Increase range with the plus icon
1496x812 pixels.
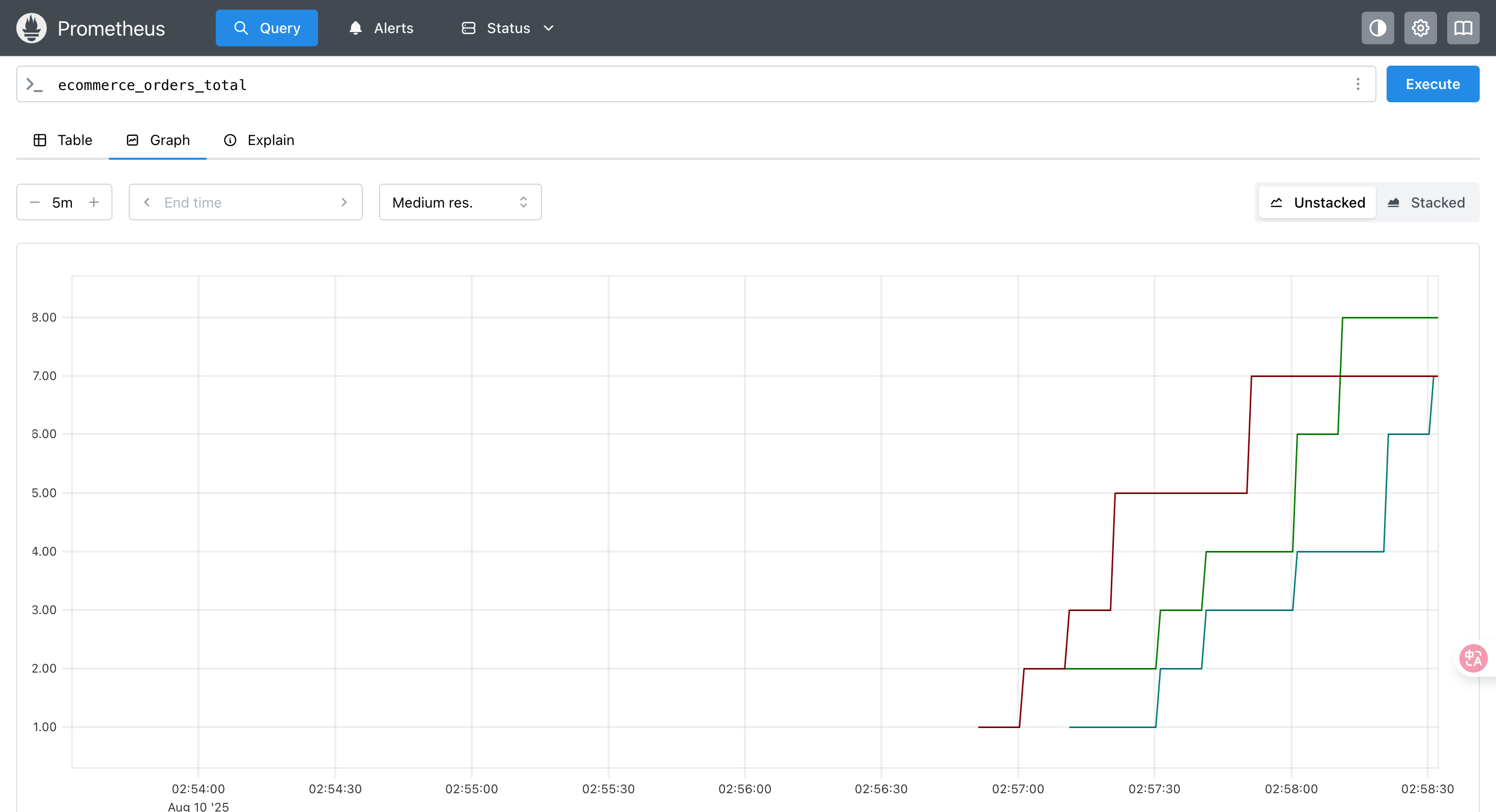[94, 202]
